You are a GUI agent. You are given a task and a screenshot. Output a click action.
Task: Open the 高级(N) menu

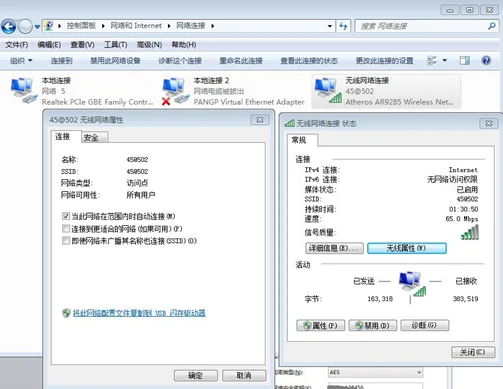pyautogui.click(x=149, y=45)
